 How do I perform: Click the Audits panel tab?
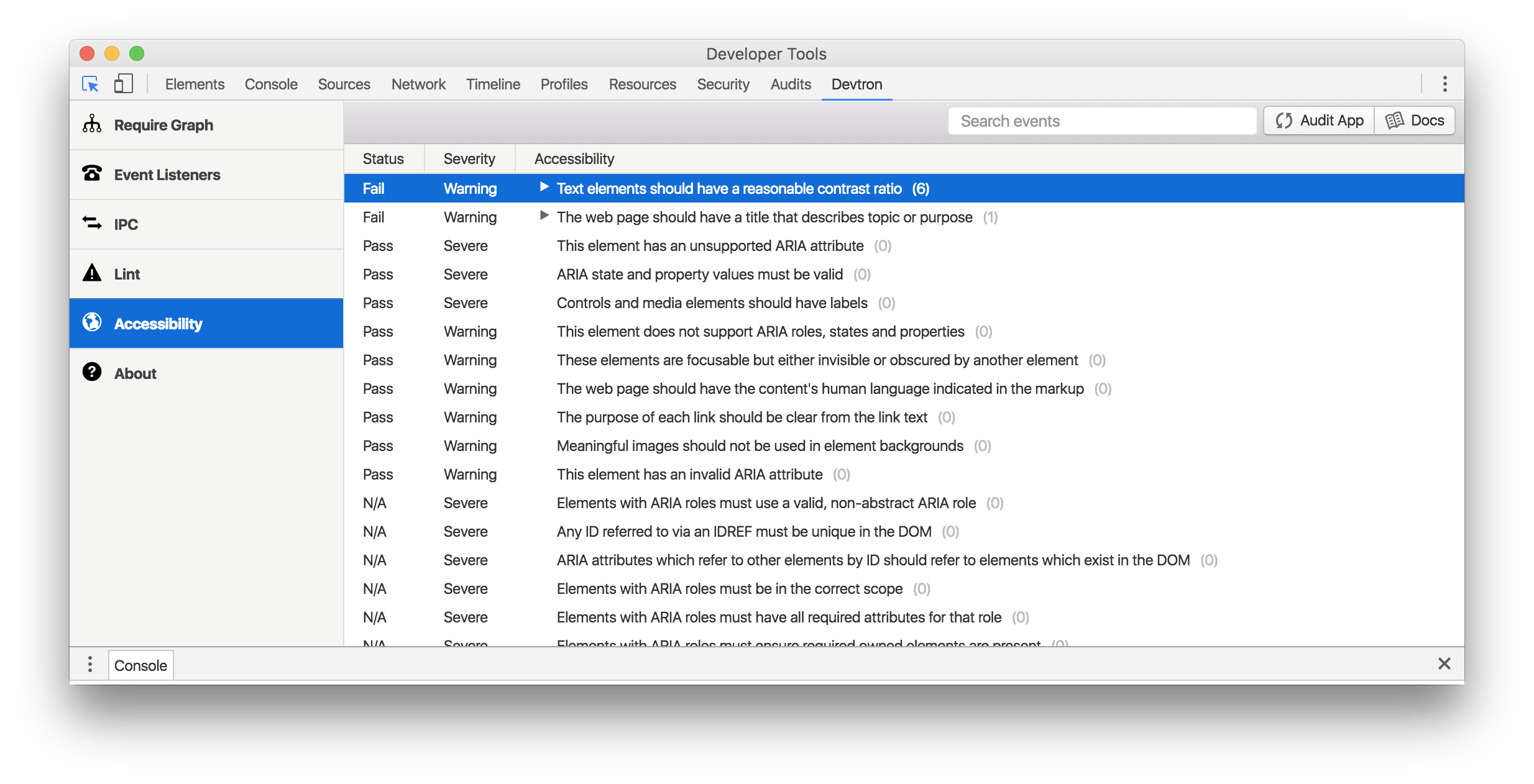[x=789, y=84]
